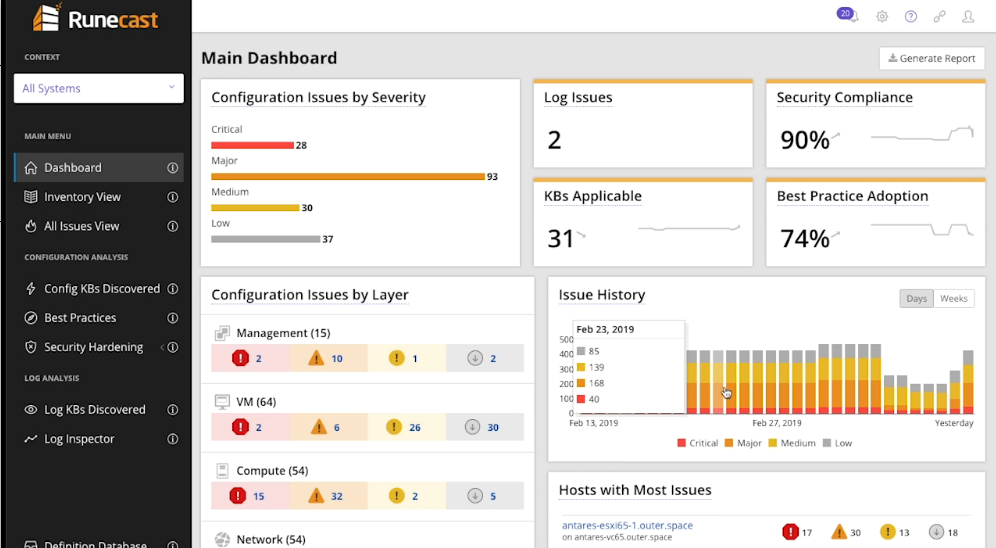Open the user profile icon
996x548 pixels.
click(x=968, y=17)
